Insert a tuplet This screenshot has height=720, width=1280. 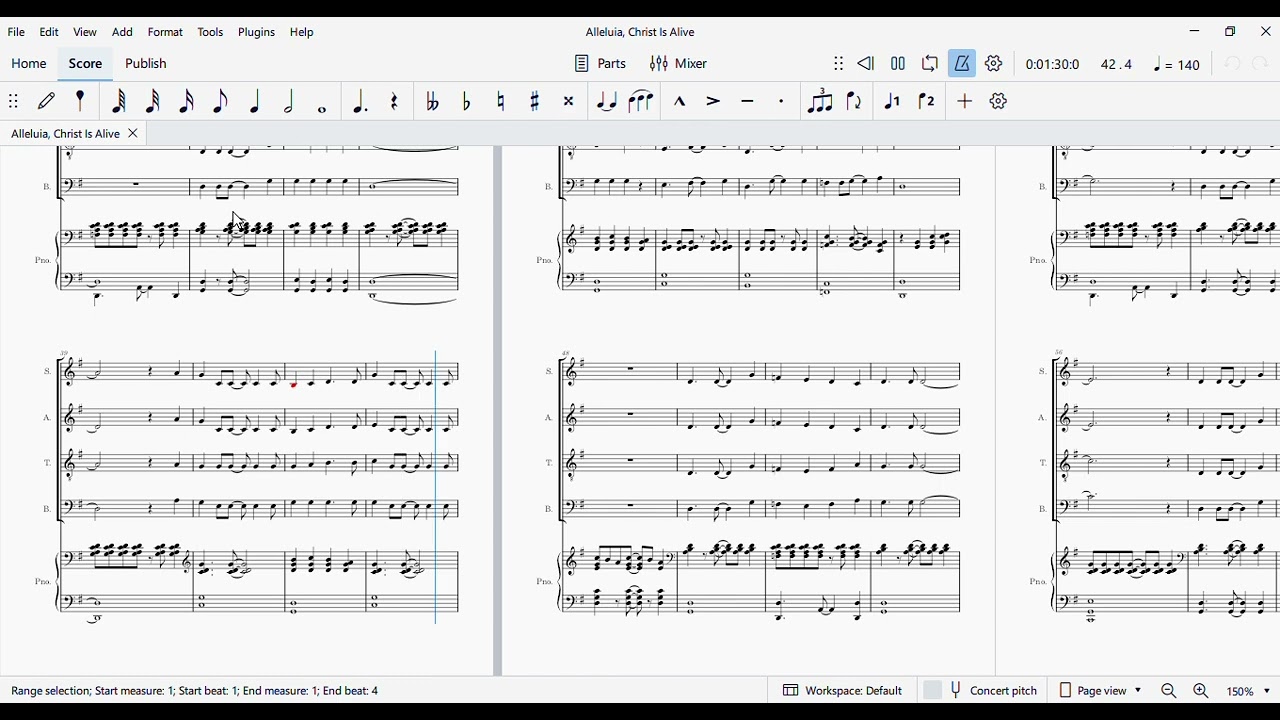tap(820, 101)
